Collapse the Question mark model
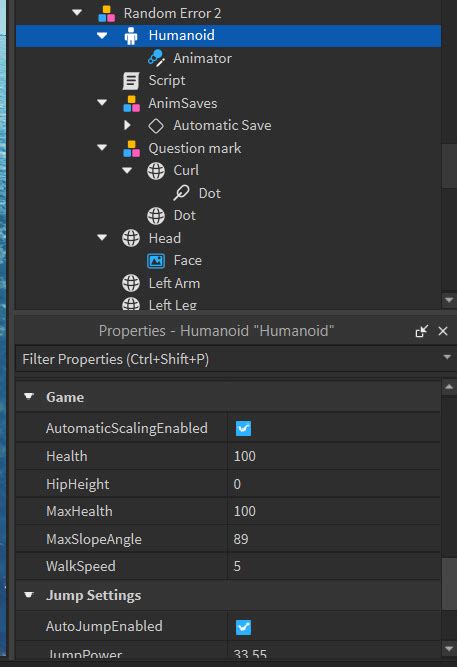This screenshot has height=667, width=457. click(x=102, y=148)
